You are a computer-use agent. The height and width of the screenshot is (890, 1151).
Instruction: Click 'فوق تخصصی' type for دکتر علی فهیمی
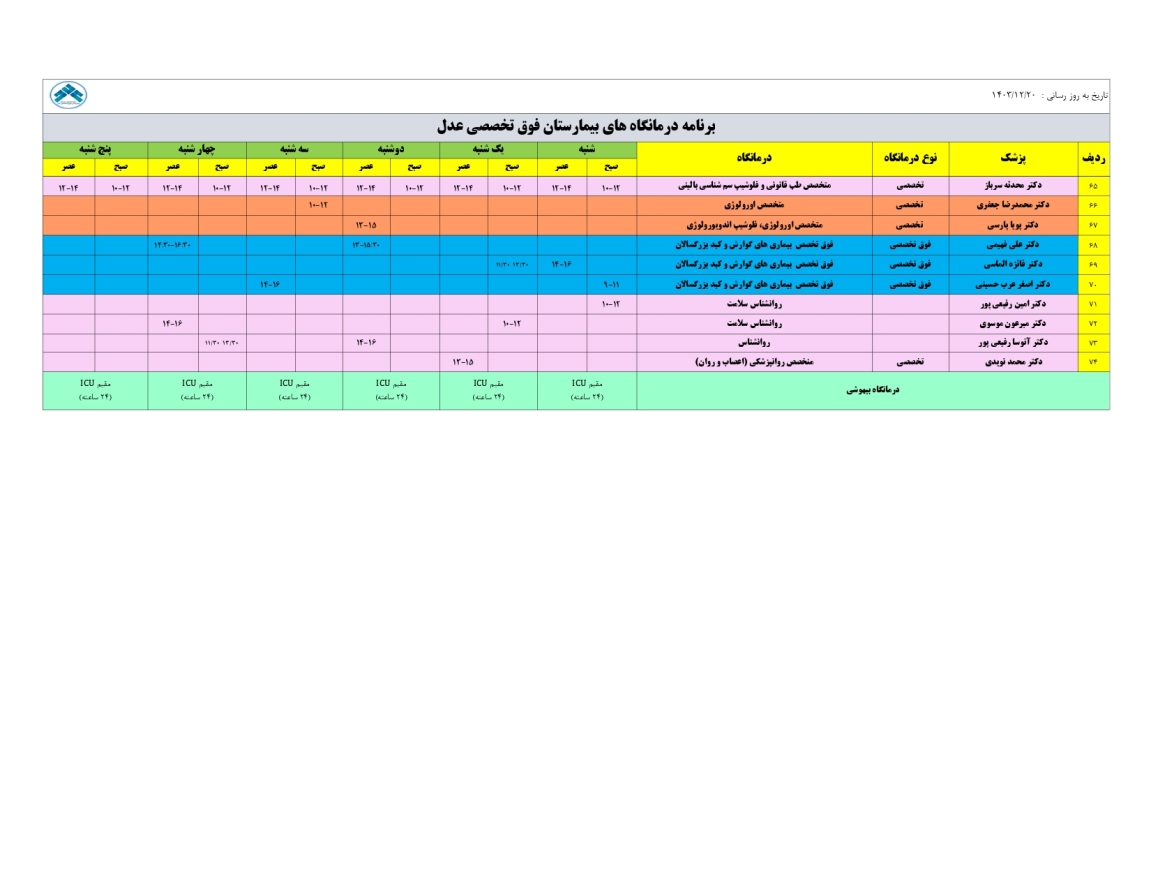pos(910,245)
